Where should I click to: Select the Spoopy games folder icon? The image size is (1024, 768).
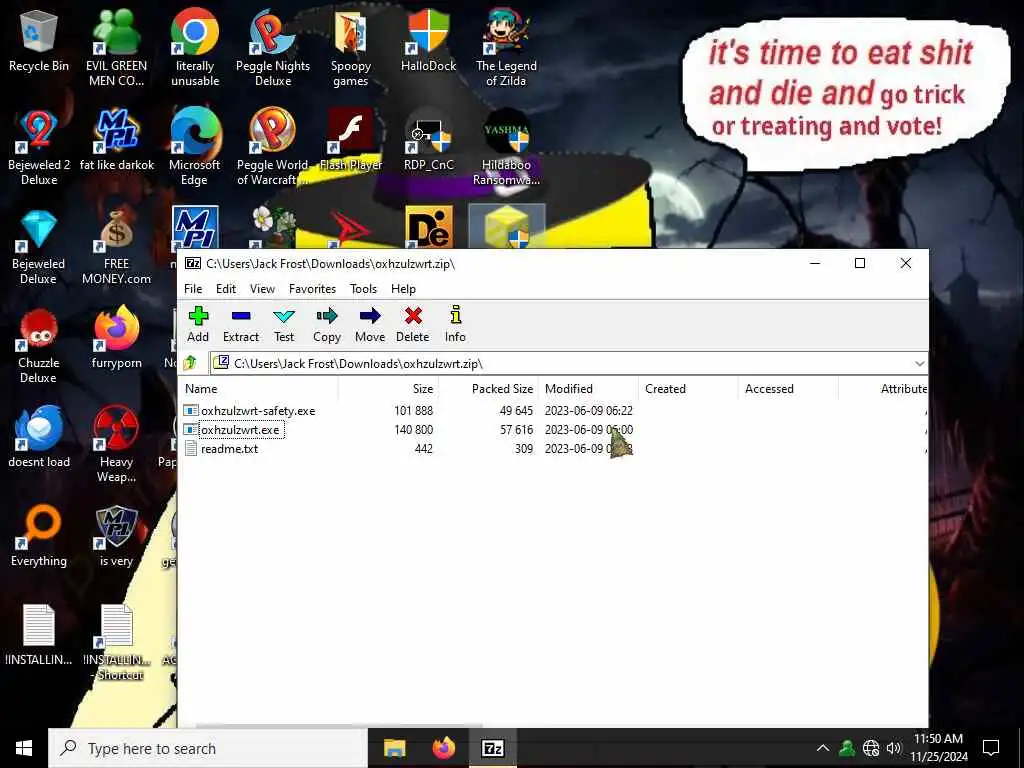click(351, 48)
